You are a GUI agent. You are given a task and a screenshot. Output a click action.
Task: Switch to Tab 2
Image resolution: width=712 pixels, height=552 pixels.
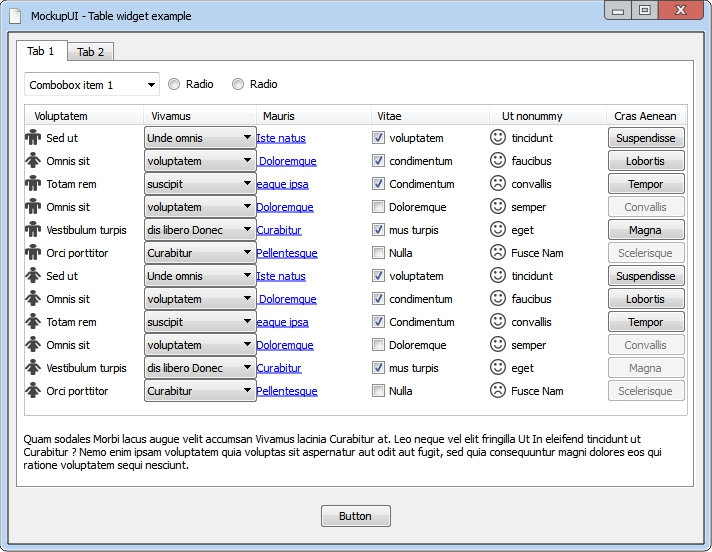(x=90, y=52)
